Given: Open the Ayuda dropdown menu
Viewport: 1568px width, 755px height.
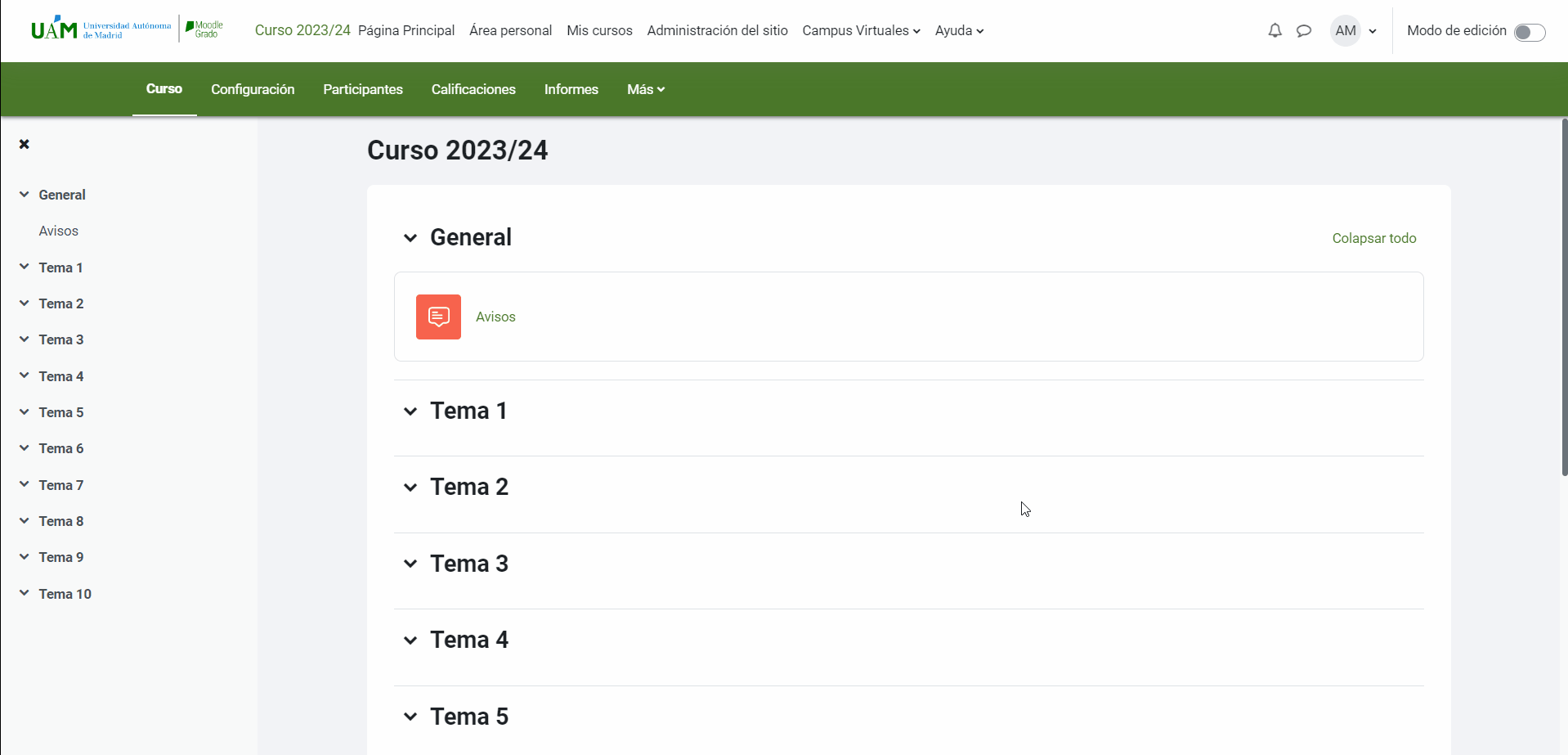Looking at the screenshot, I should 959,31.
